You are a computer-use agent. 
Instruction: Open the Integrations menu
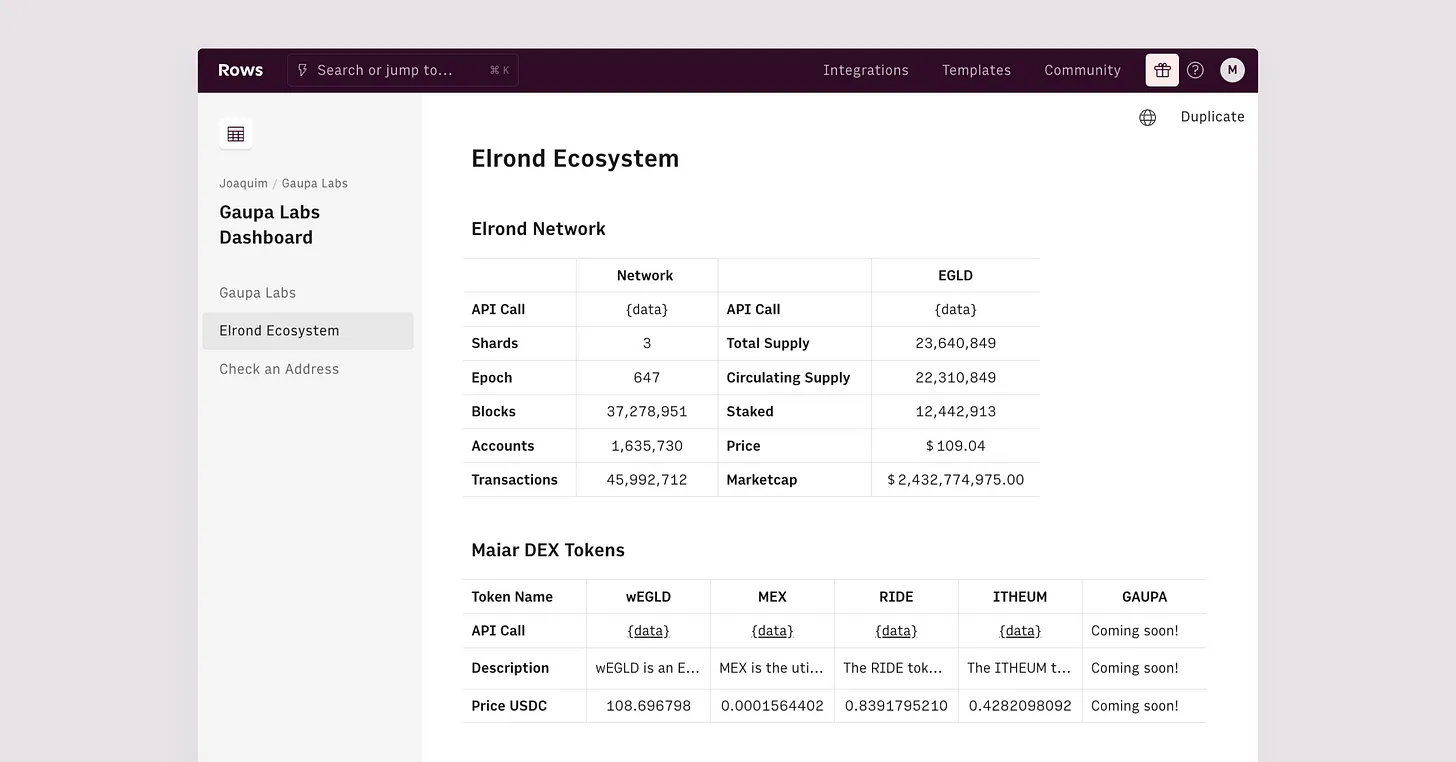pos(866,70)
